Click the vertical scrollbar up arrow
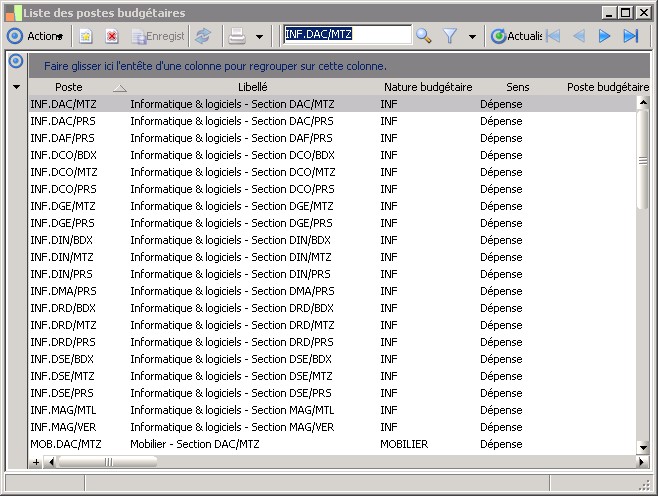This screenshot has width=658, height=496. pos(643,102)
